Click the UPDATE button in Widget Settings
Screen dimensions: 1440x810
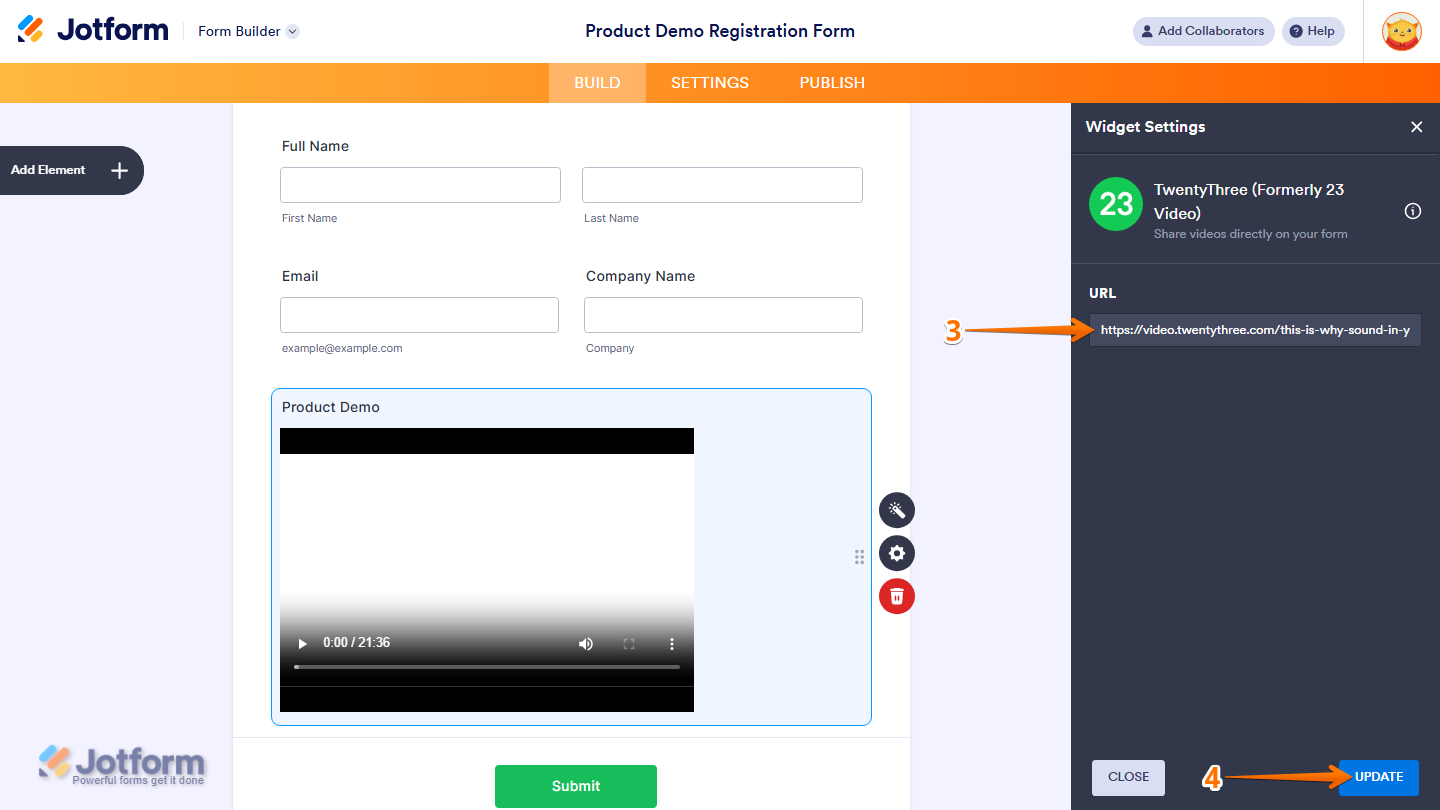coord(1378,777)
